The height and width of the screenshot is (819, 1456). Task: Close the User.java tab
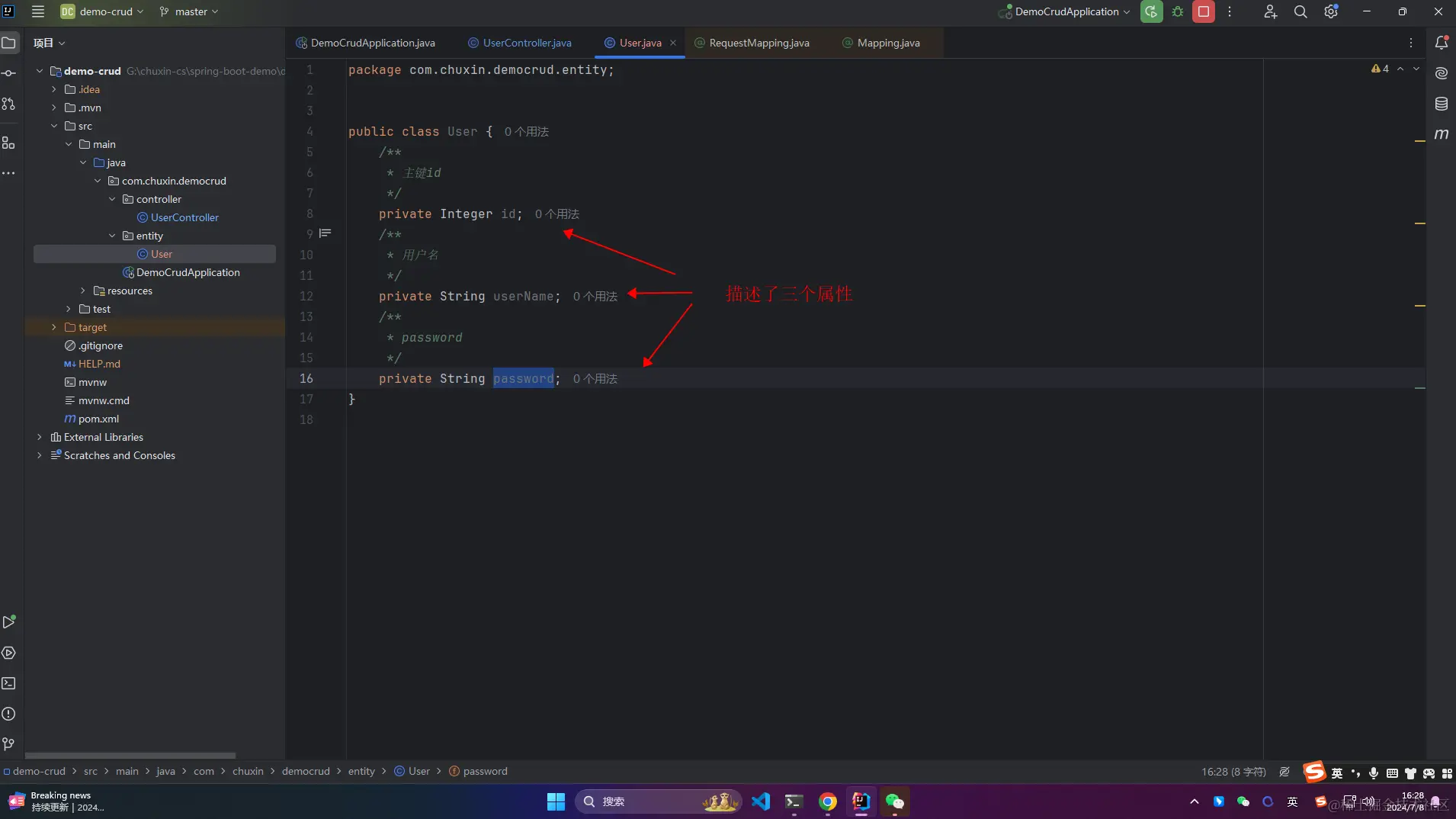tap(673, 43)
